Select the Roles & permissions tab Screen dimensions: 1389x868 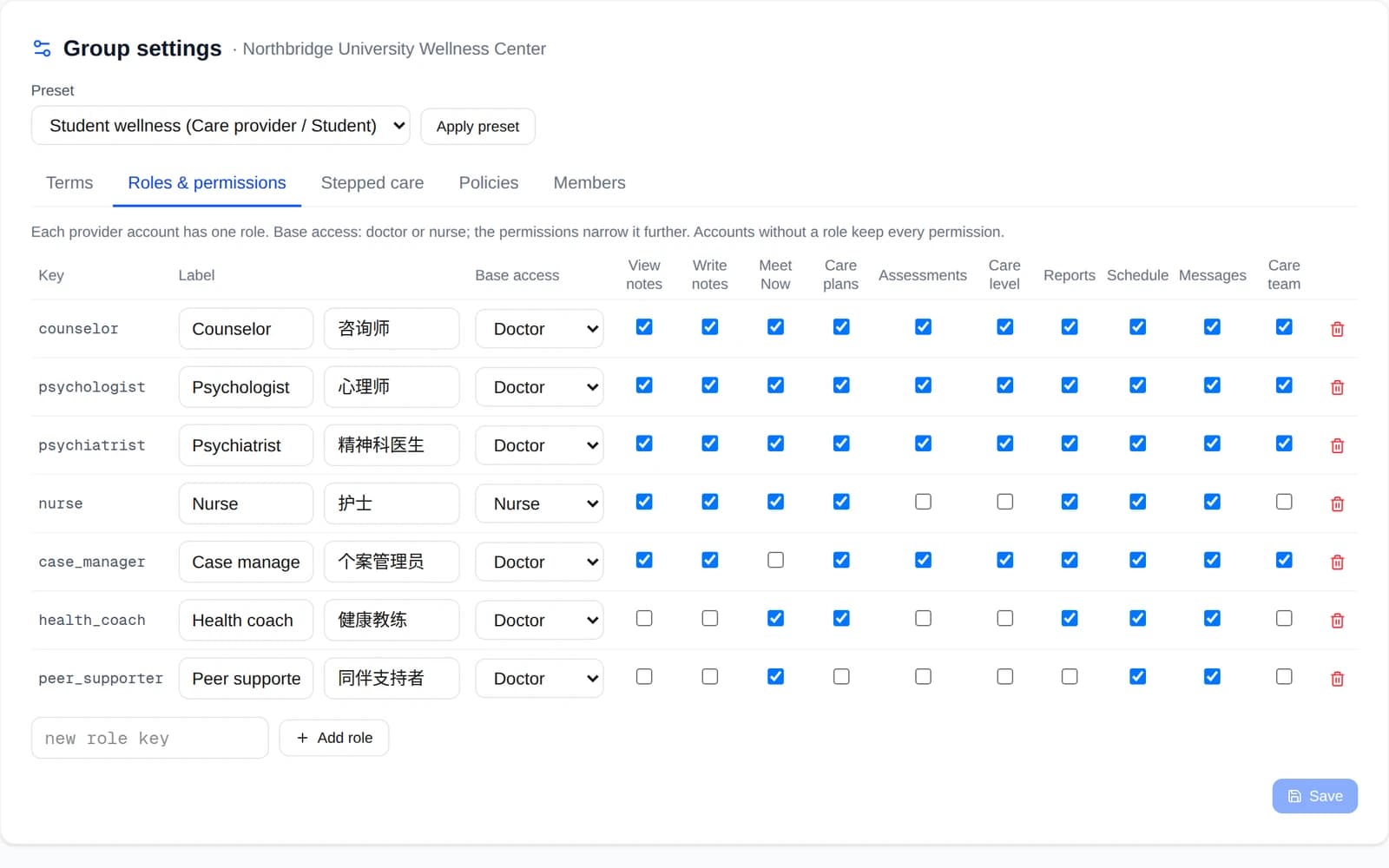207,183
